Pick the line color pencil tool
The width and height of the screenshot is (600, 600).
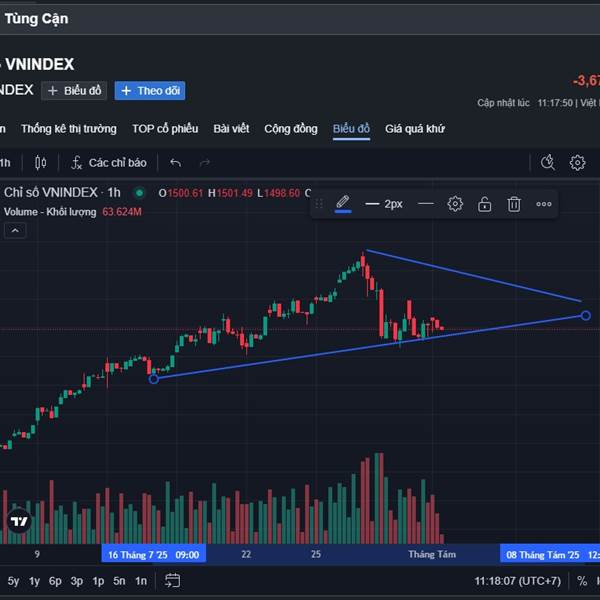343,204
